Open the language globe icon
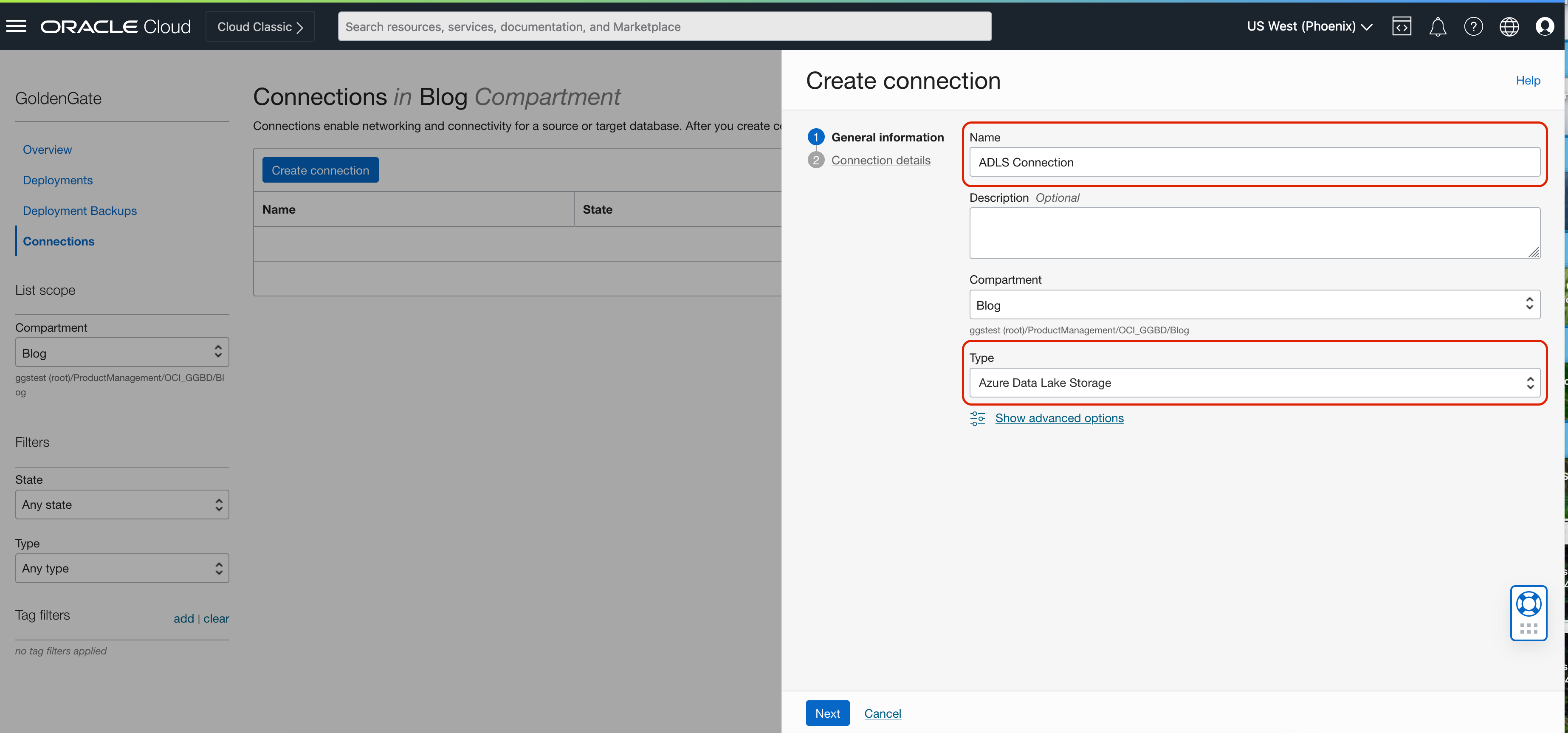The image size is (1568, 733). coord(1509,26)
